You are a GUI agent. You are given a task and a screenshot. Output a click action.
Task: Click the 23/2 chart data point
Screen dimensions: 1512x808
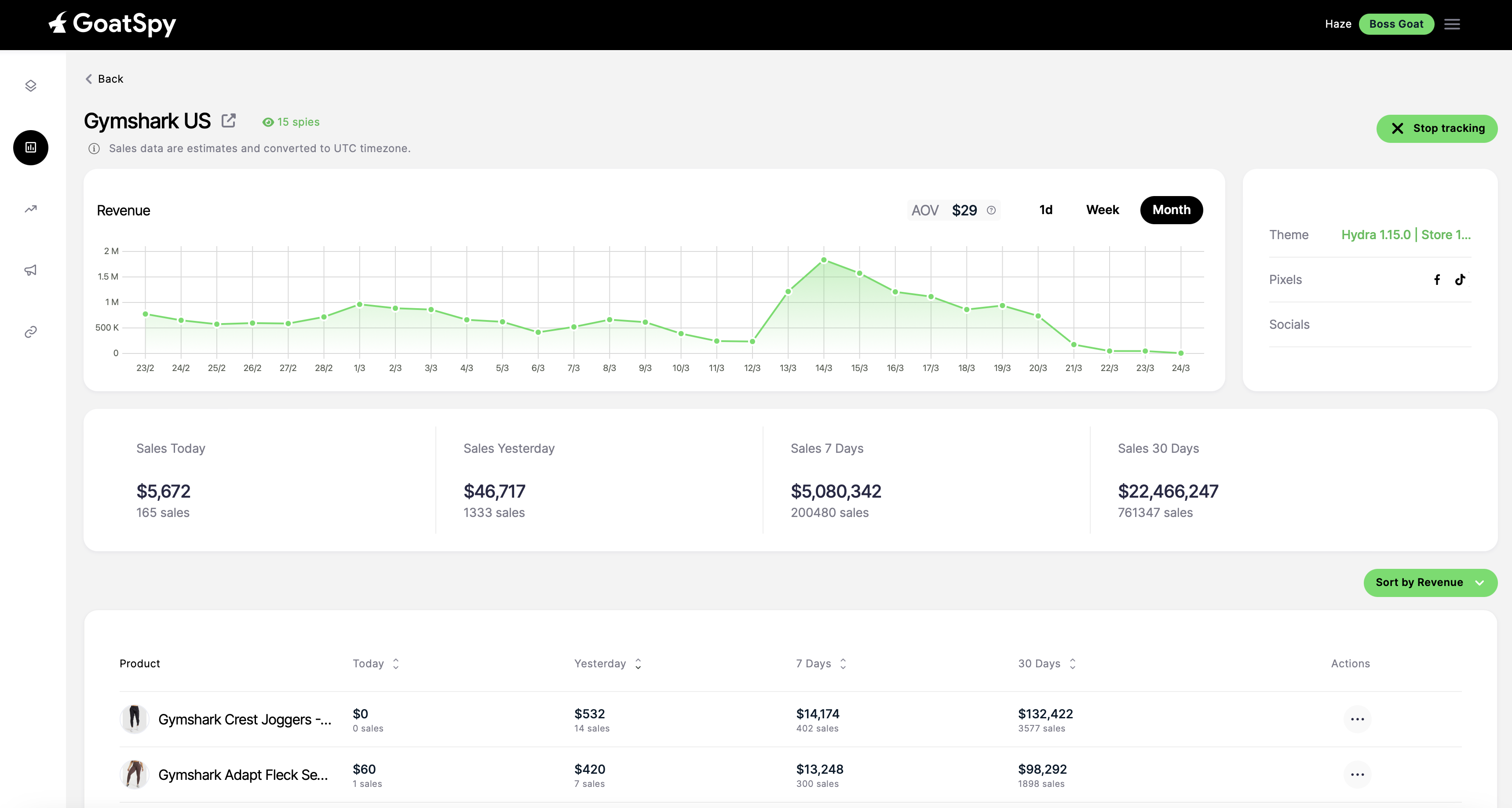coord(146,314)
